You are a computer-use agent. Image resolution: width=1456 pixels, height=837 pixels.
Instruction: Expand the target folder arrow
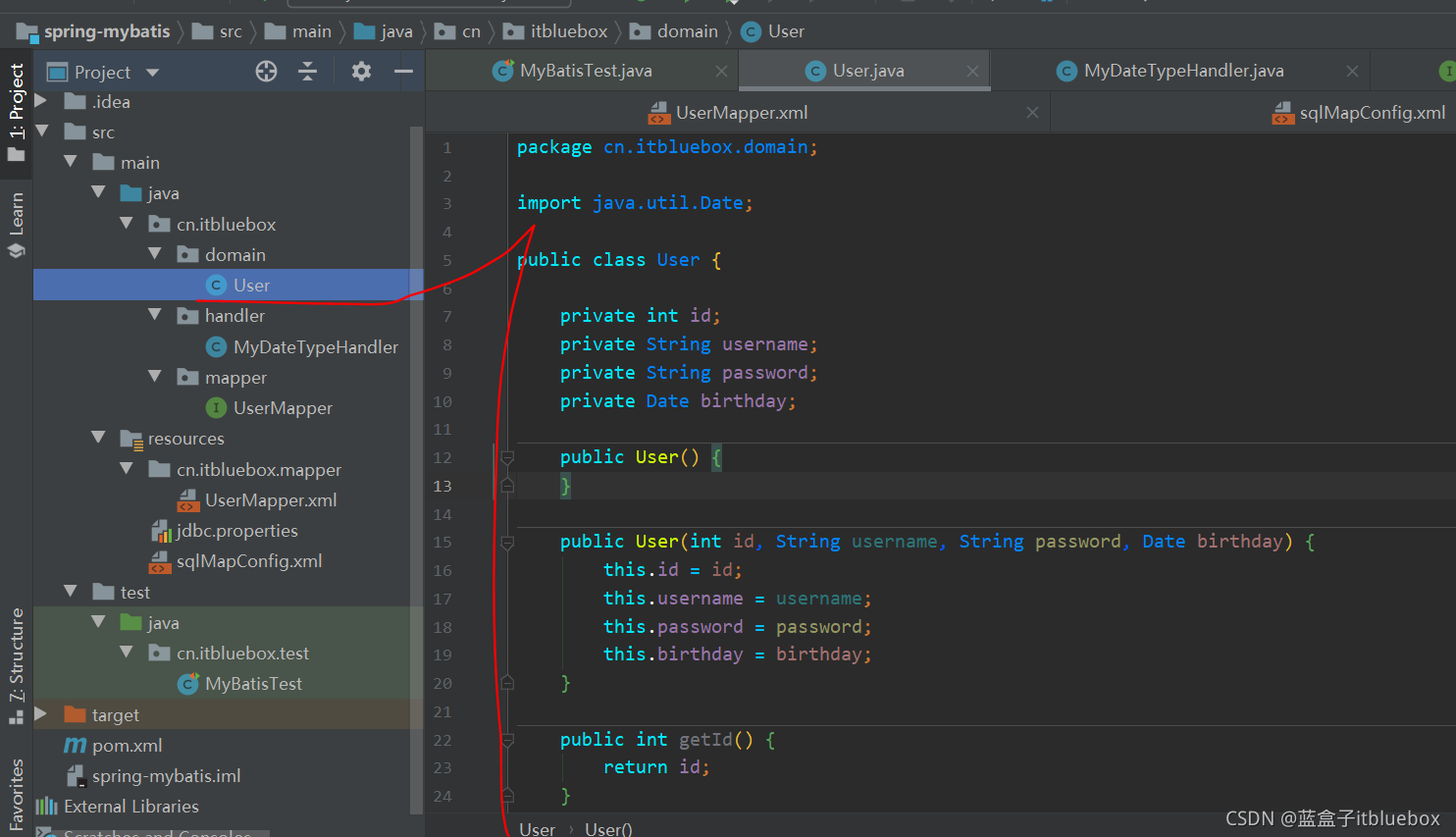41,714
